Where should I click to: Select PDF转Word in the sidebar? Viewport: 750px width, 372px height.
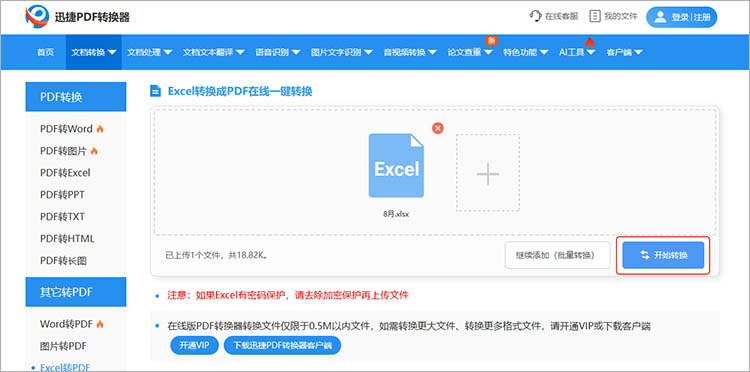click(66, 129)
